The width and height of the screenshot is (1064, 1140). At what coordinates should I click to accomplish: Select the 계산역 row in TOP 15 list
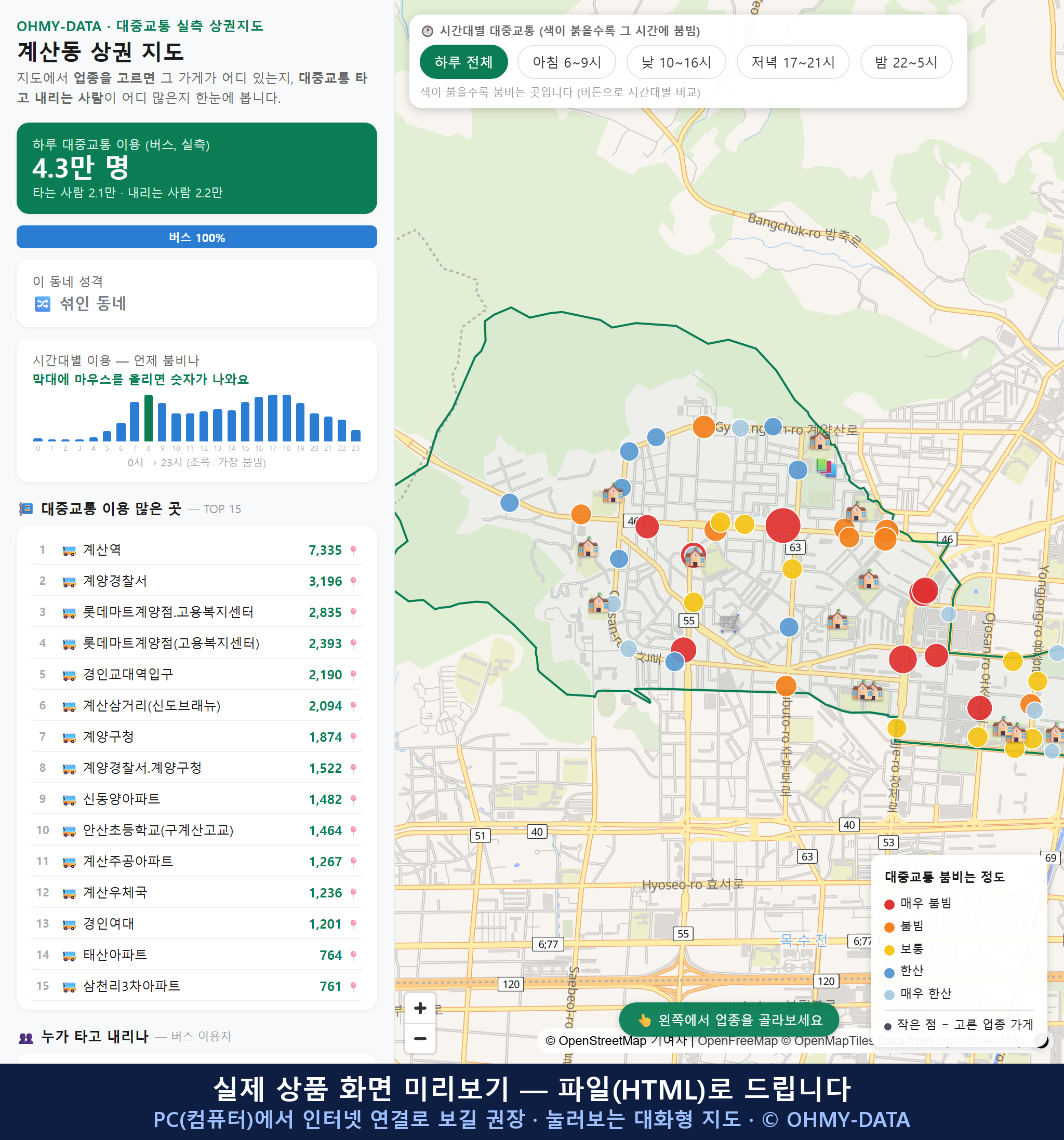pyautogui.click(x=197, y=550)
